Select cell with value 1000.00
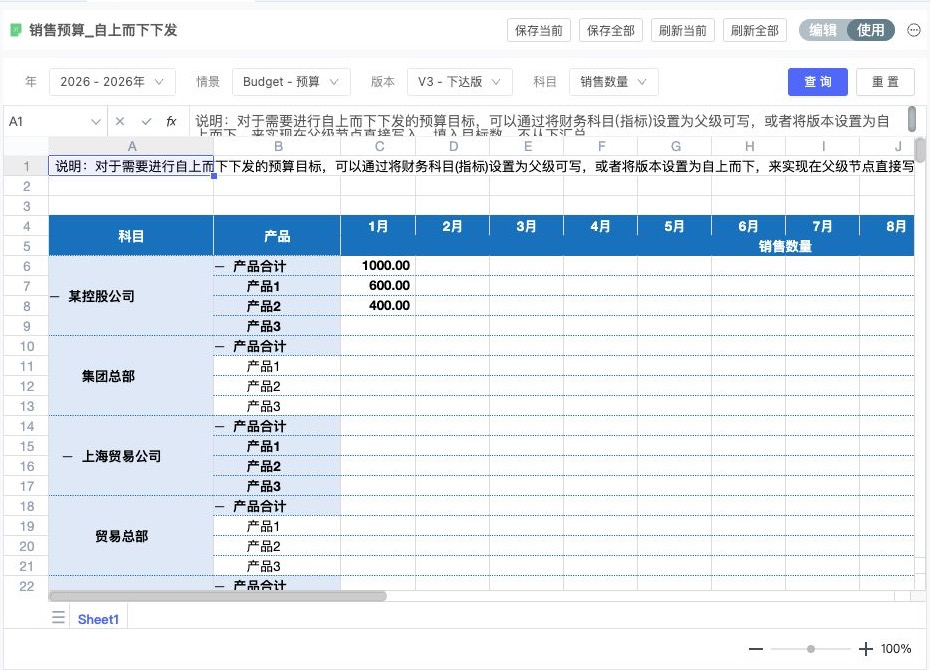930x670 pixels. coord(378,266)
